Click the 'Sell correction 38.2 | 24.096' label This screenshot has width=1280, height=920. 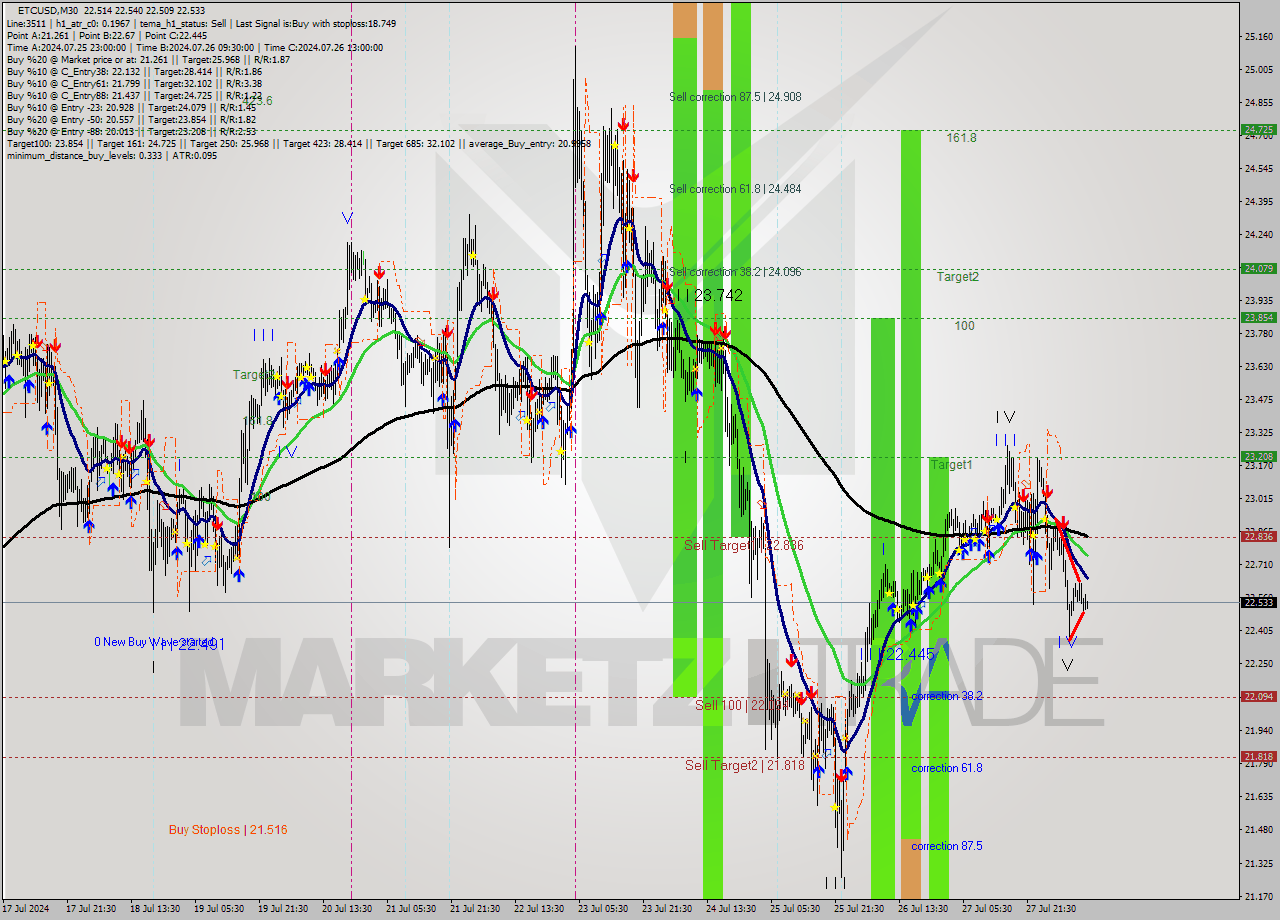coord(735,272)
